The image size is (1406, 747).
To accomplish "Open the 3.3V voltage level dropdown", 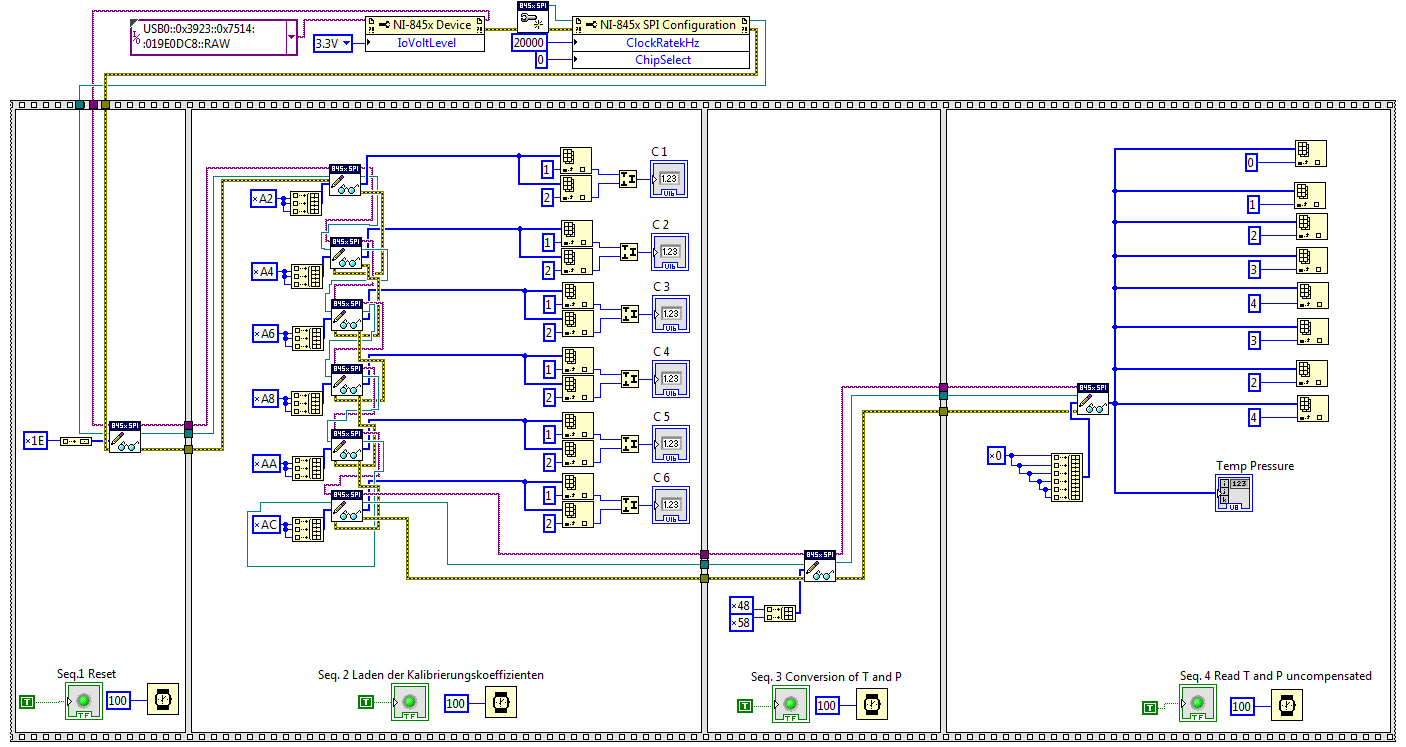I will pyautogui.click(x=347, y=43).
